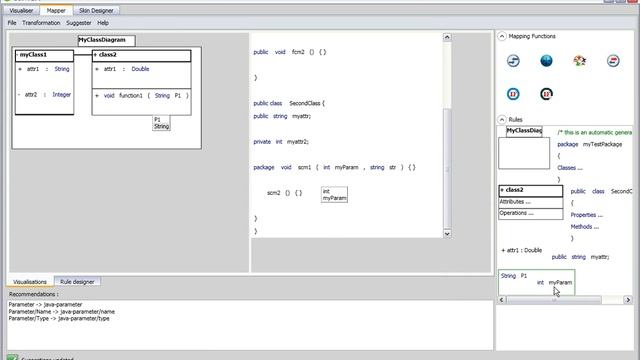This screenshot has height=360, width=640.
Task: Click the attr1 : String attribute of myClass1
Action: tap(44, 69)
